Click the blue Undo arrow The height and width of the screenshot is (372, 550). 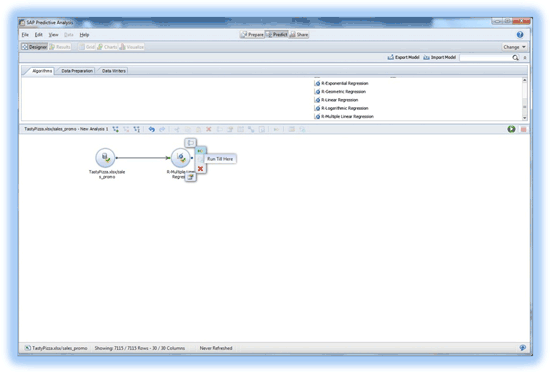(152, 129)
